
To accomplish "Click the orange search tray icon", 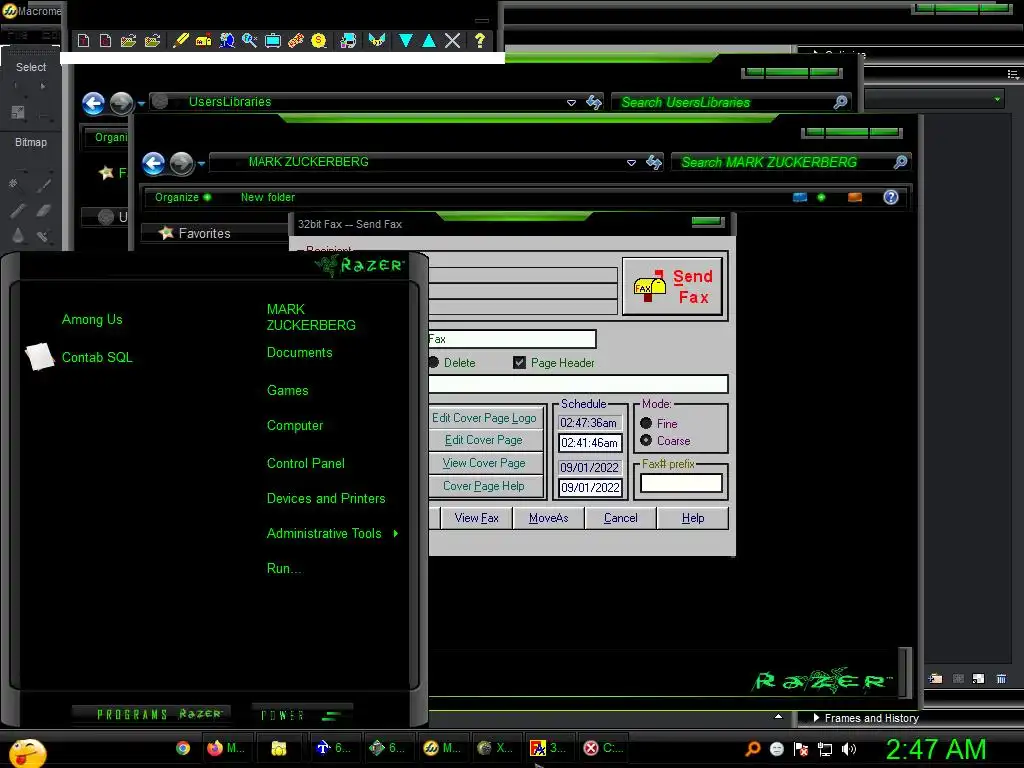I will coord(752,749).
